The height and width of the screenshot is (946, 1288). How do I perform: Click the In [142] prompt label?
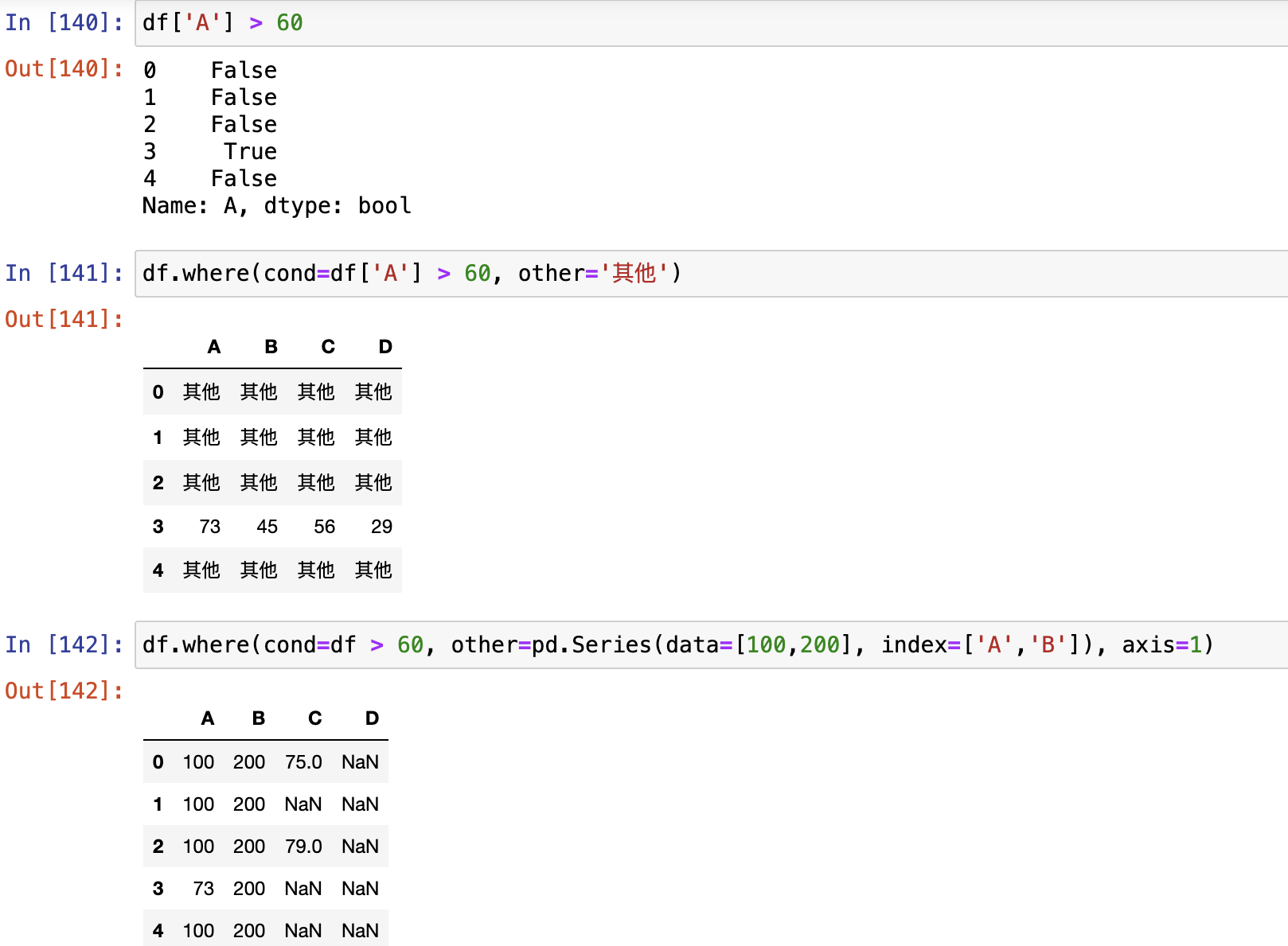[64, 645]
